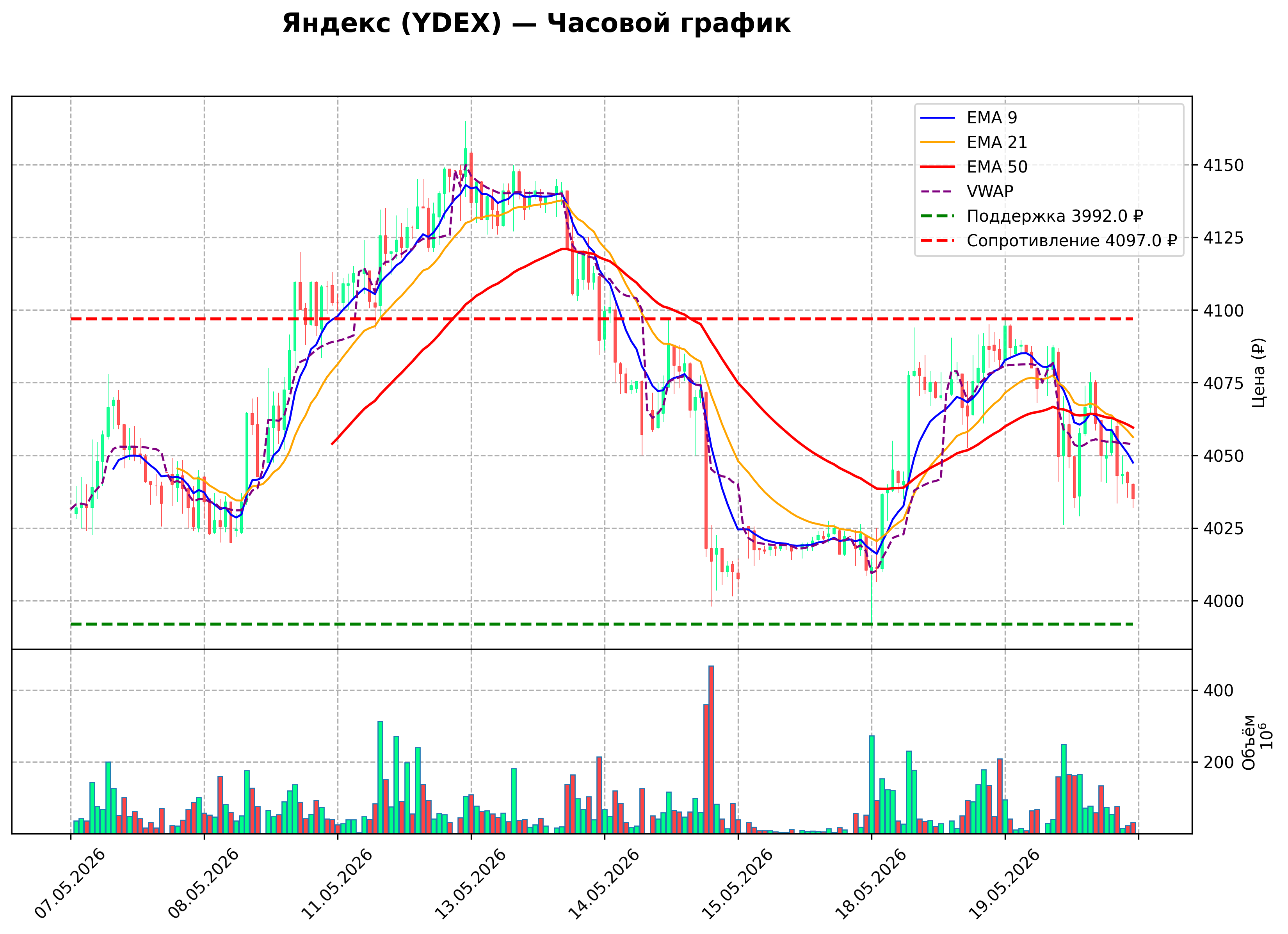Click the 11.05.2026 date label
Viewport: 1288px width, 934px height.
click(x=338, y=884)
